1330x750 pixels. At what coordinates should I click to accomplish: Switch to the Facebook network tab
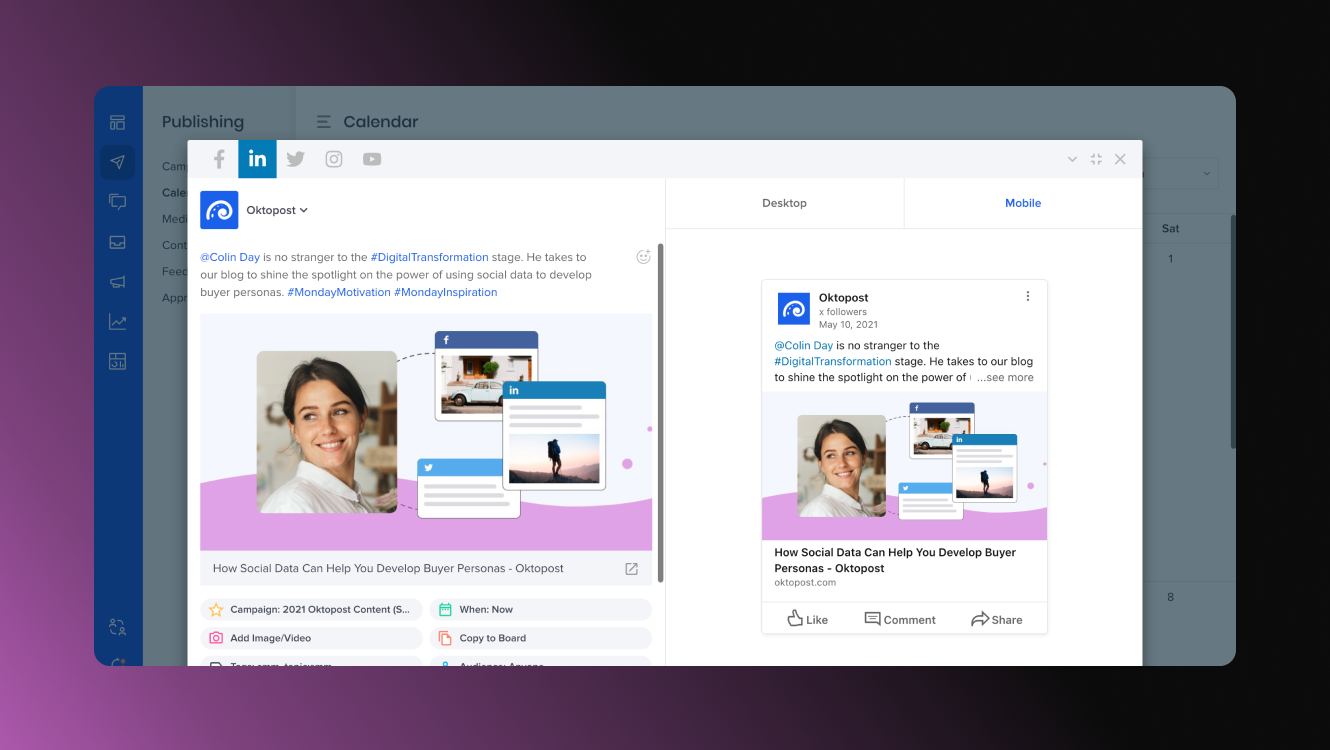[219, 159]
